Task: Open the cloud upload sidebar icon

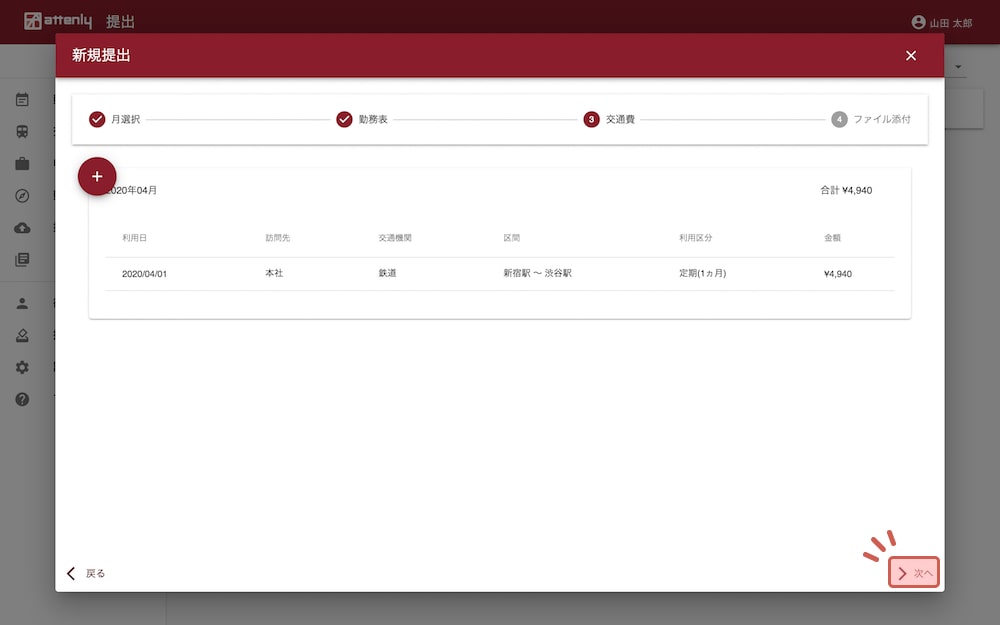Action: pyautogui.click(x=22, y=228)
